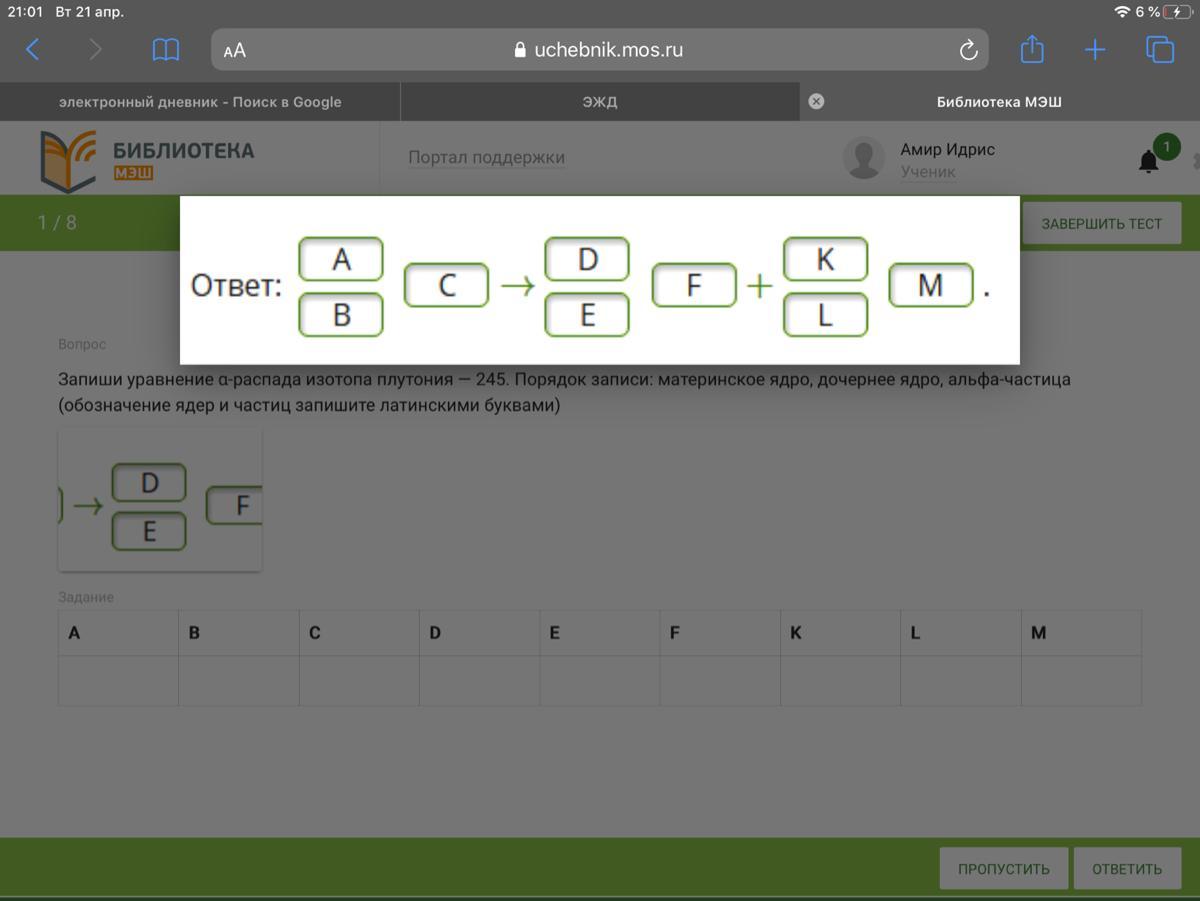Tap the notification bell icon

1149,161
